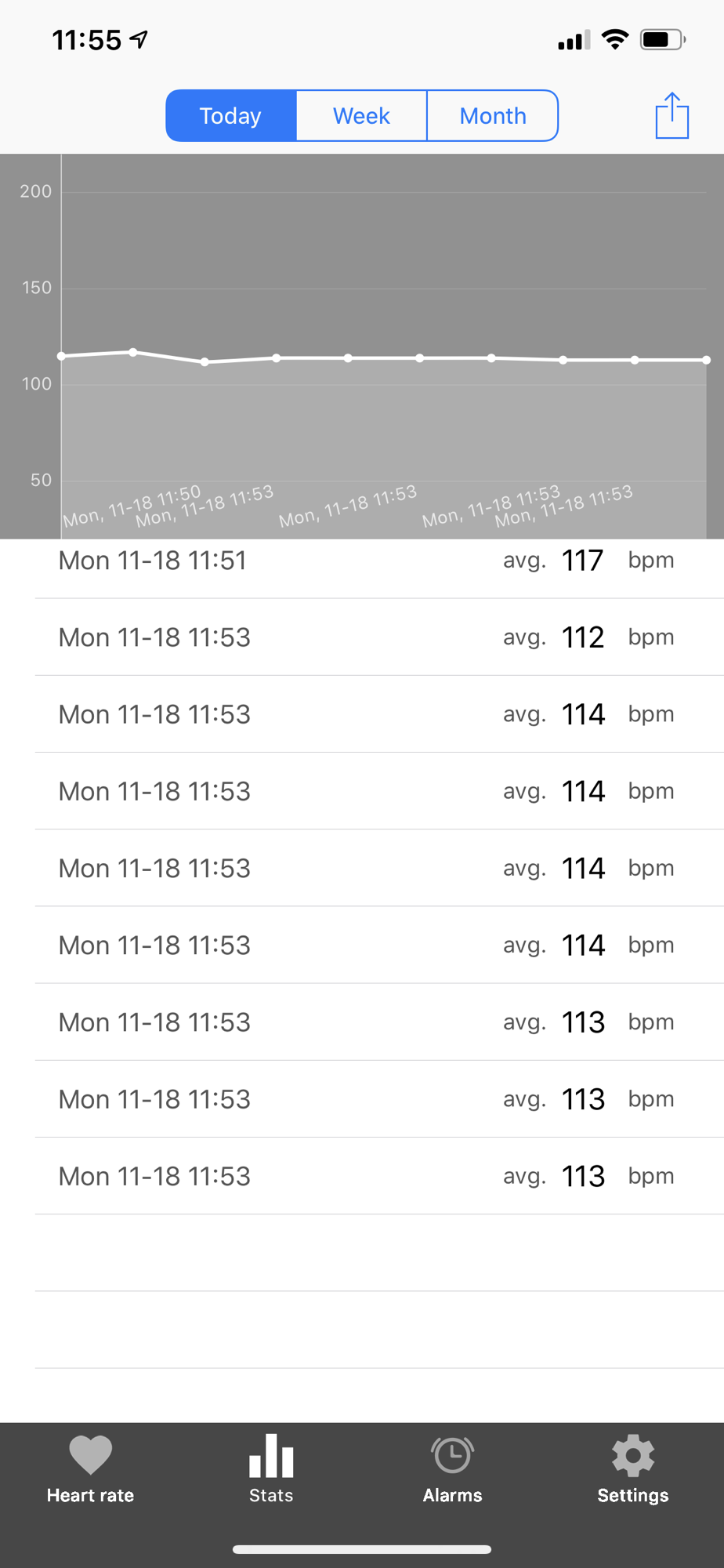Tap the battery status icon

tap(663, 39)
